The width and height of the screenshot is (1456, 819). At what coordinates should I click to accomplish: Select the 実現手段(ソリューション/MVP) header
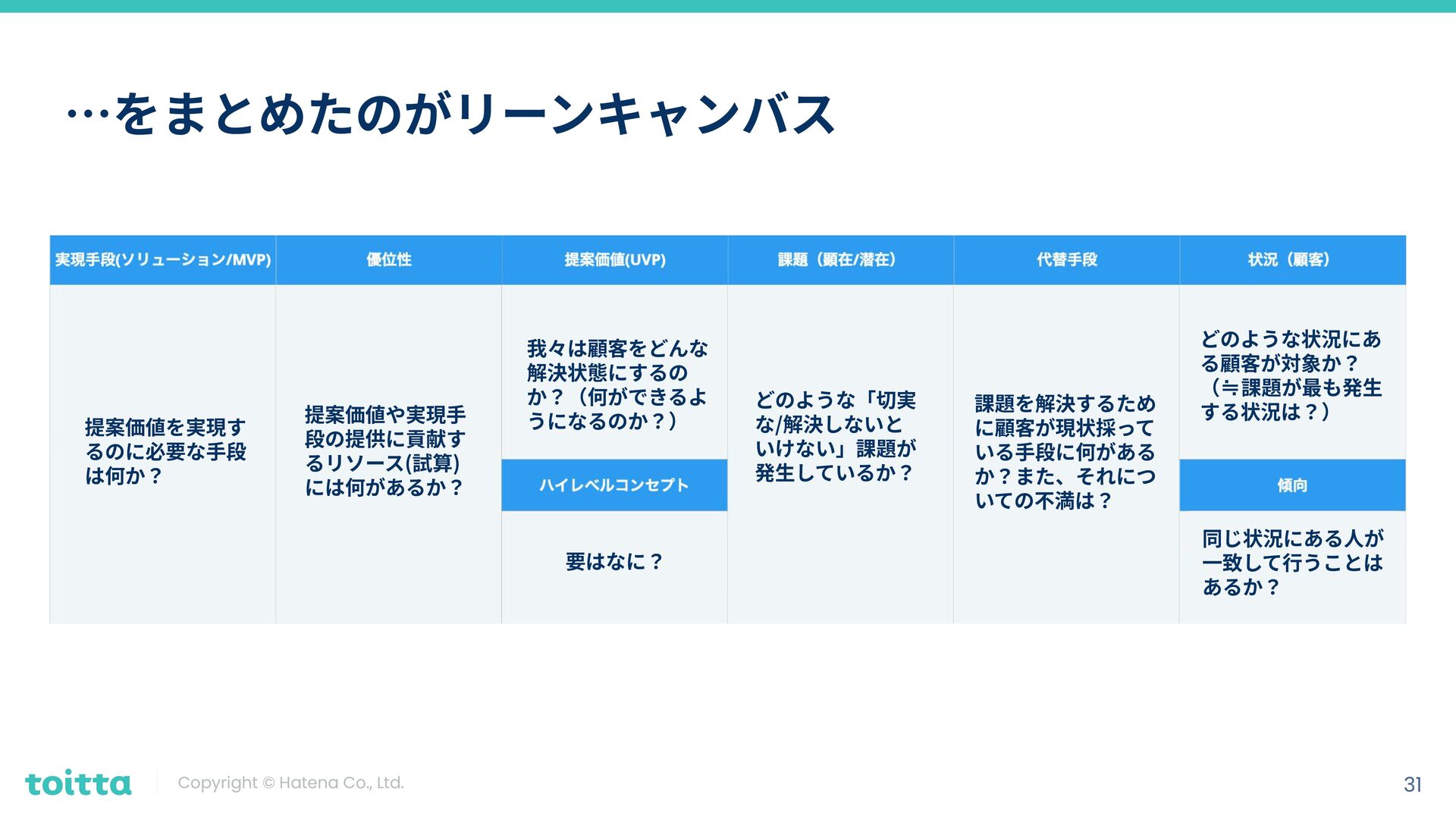[x=162, y=260]
